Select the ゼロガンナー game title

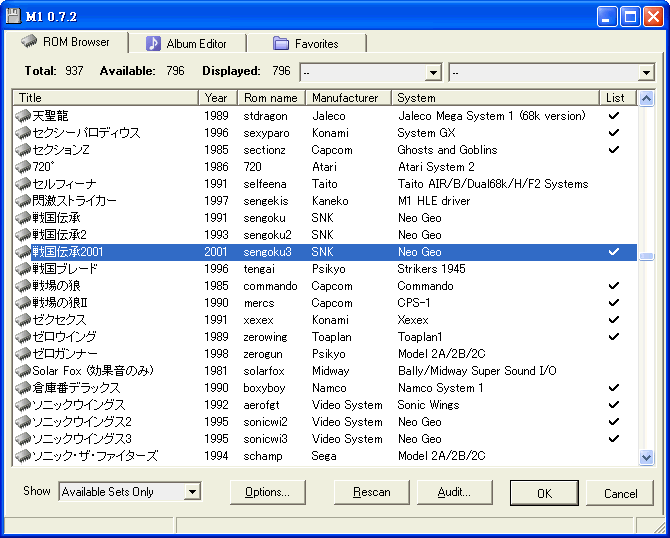(65, 354)
